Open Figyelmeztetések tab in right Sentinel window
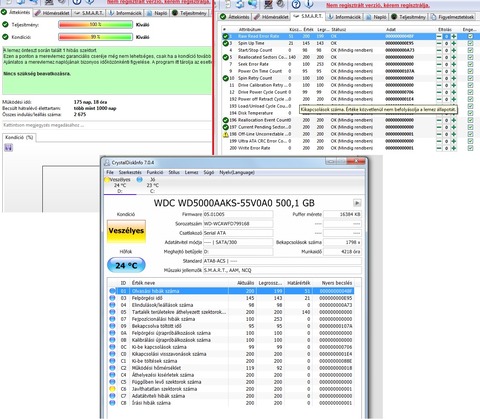 click(x=453, y=17)
